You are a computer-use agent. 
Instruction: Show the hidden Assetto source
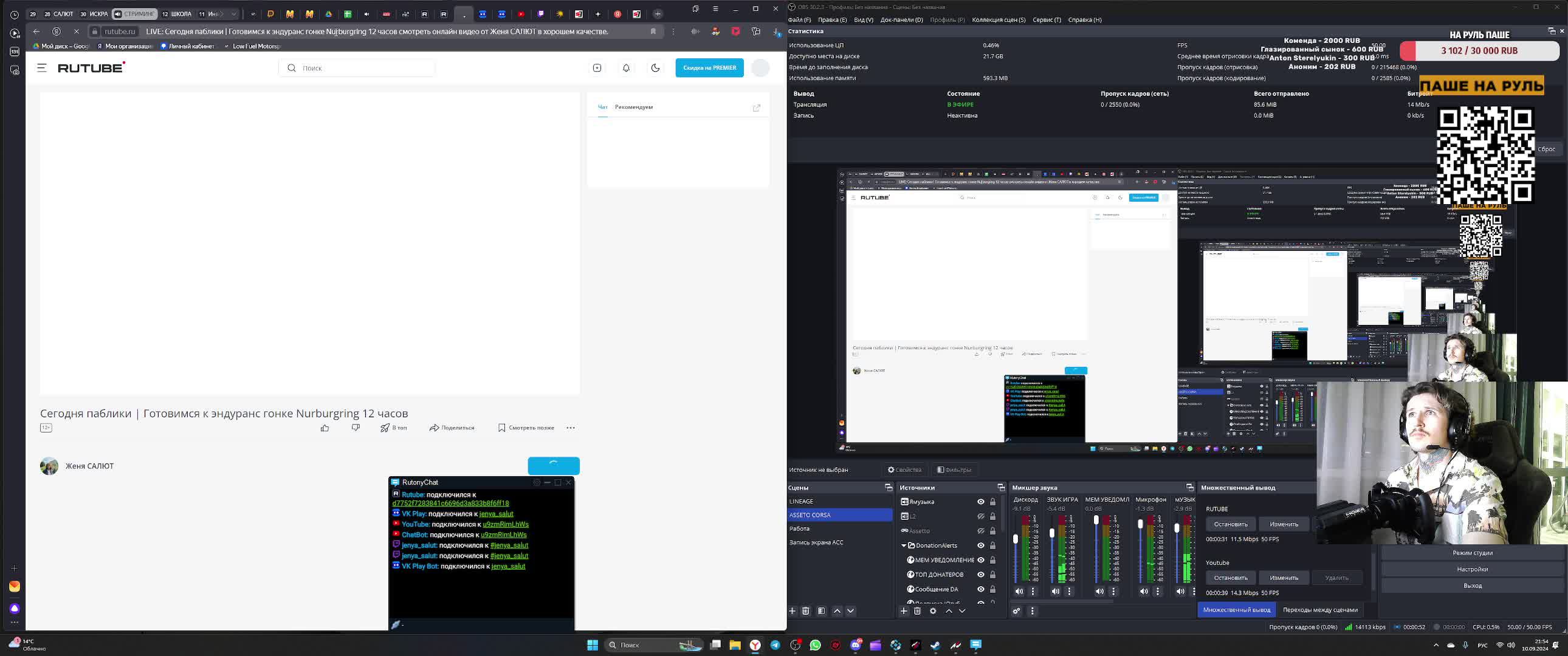coord(981,531)
